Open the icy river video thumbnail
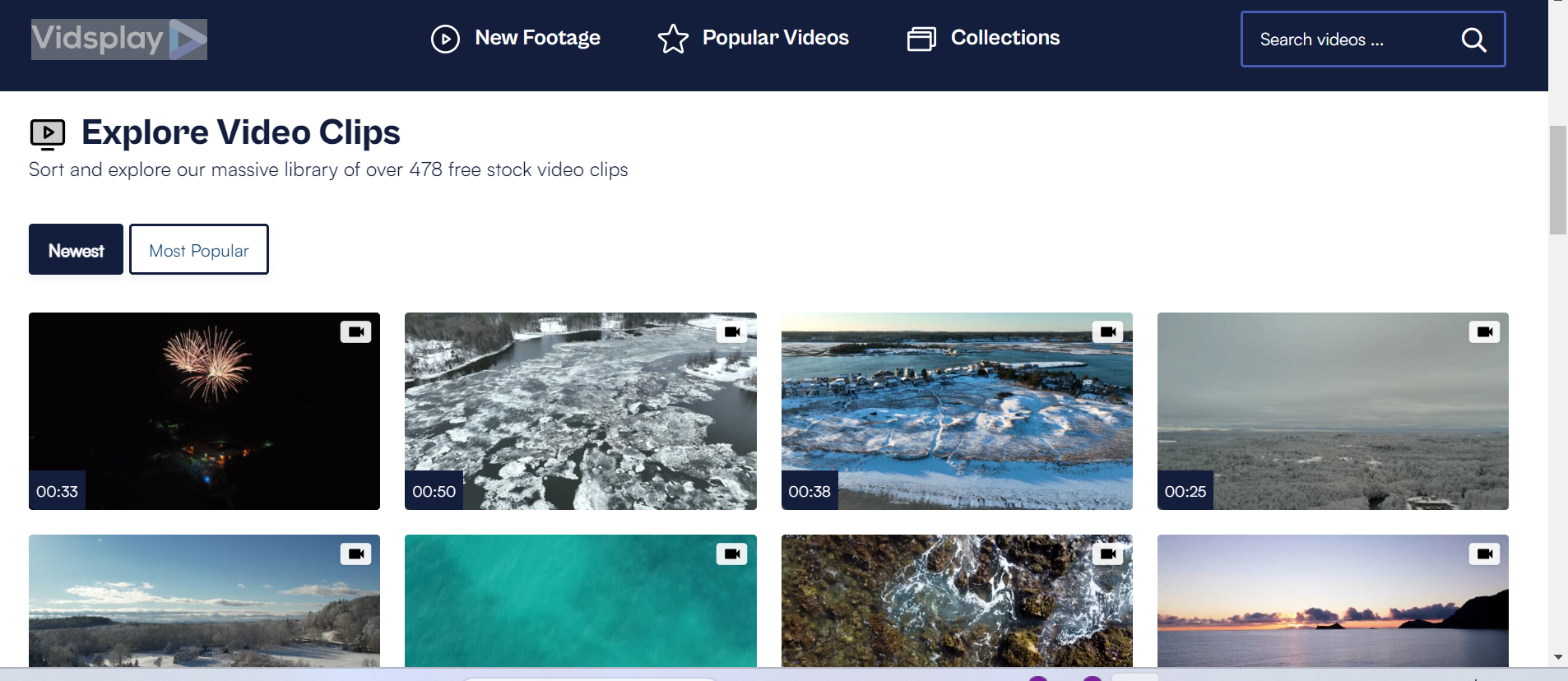 [x=580, y=411]
